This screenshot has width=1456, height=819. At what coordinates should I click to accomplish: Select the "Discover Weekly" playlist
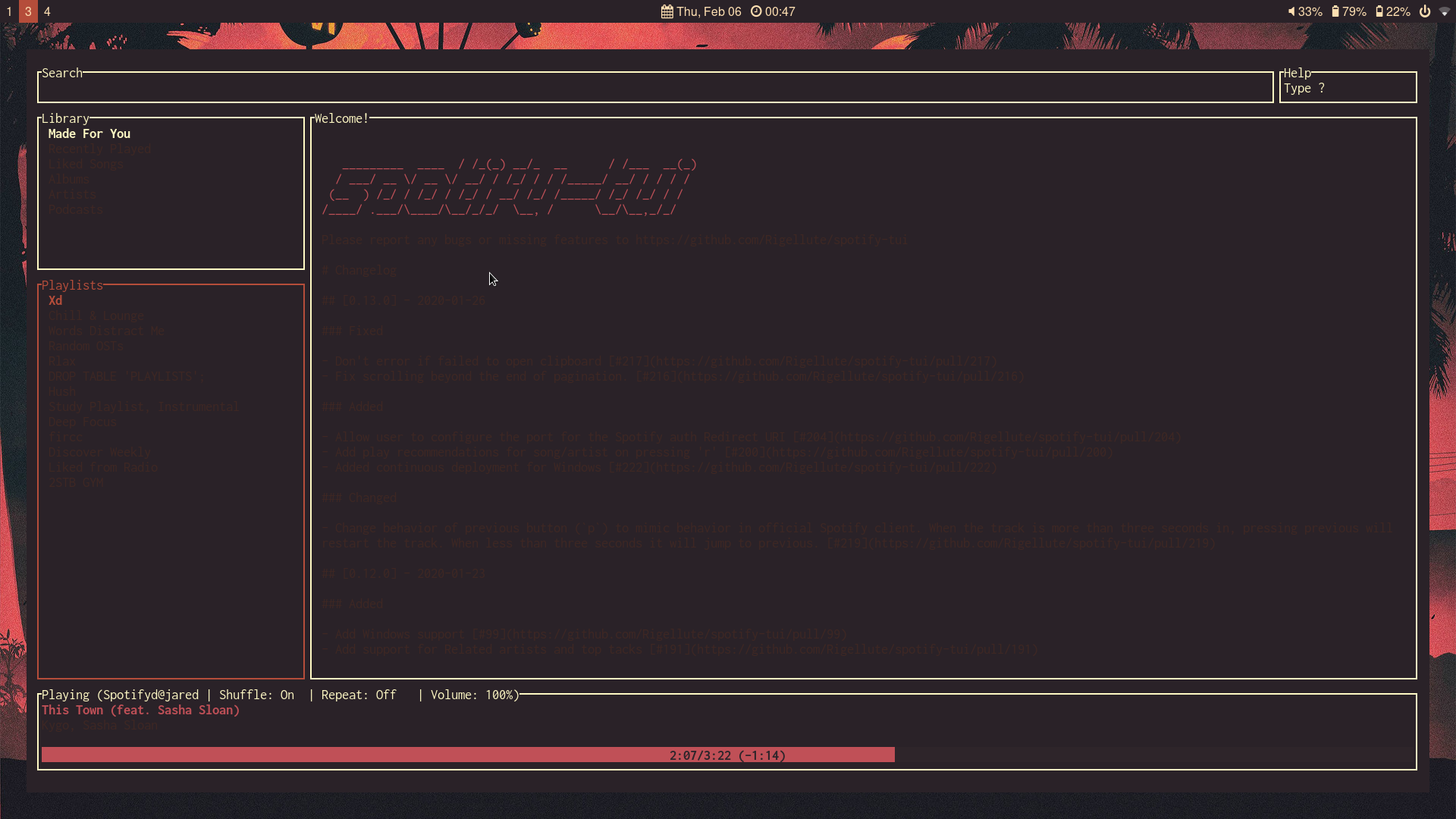[99, 452]
